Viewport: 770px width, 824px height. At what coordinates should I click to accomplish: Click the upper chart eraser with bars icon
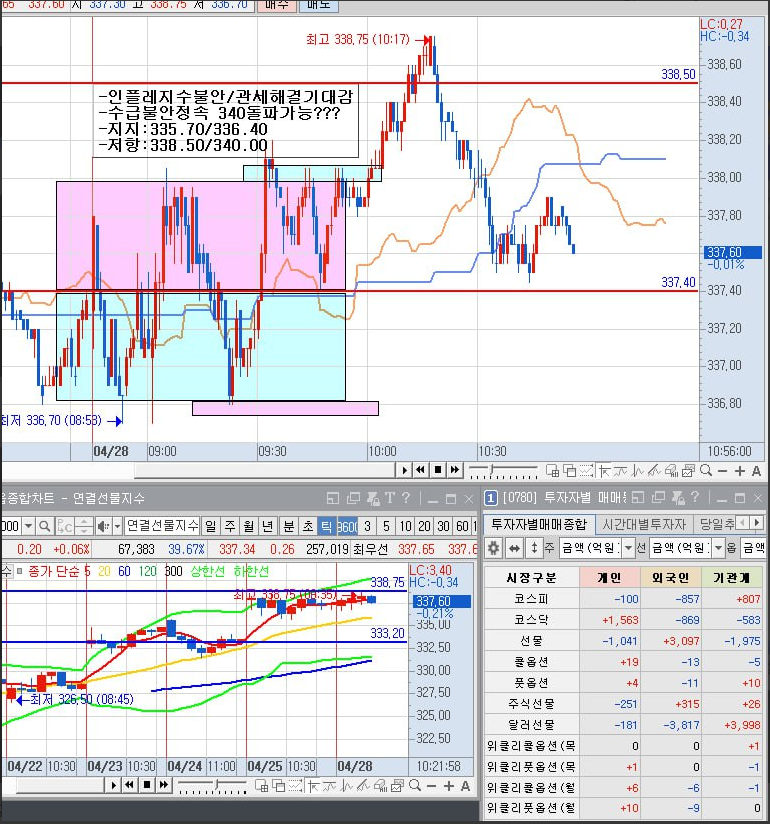[x=671, y=471]
